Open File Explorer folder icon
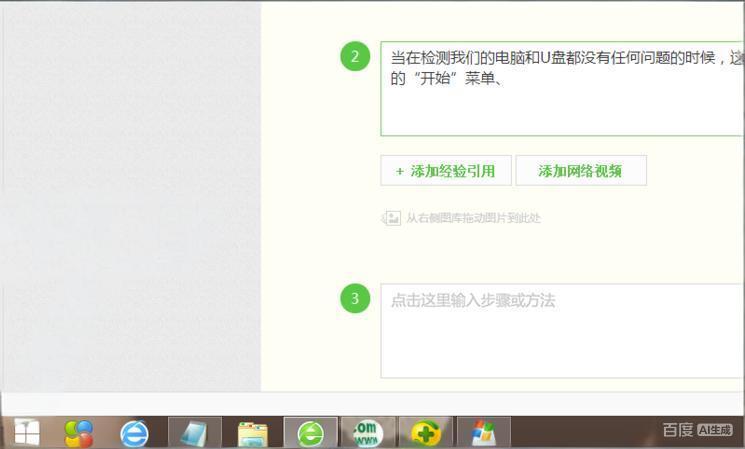The height and width of the screenshot is (449, 745). click(252, 433)
